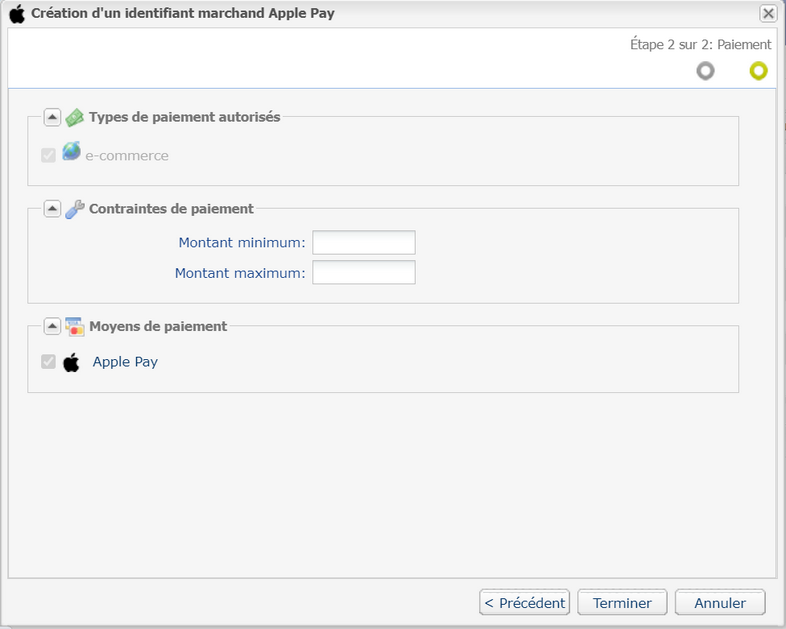This screenshot has width=786, height=629.
Task: Click the green money icon beside Types de paiement
Action: 74,117
